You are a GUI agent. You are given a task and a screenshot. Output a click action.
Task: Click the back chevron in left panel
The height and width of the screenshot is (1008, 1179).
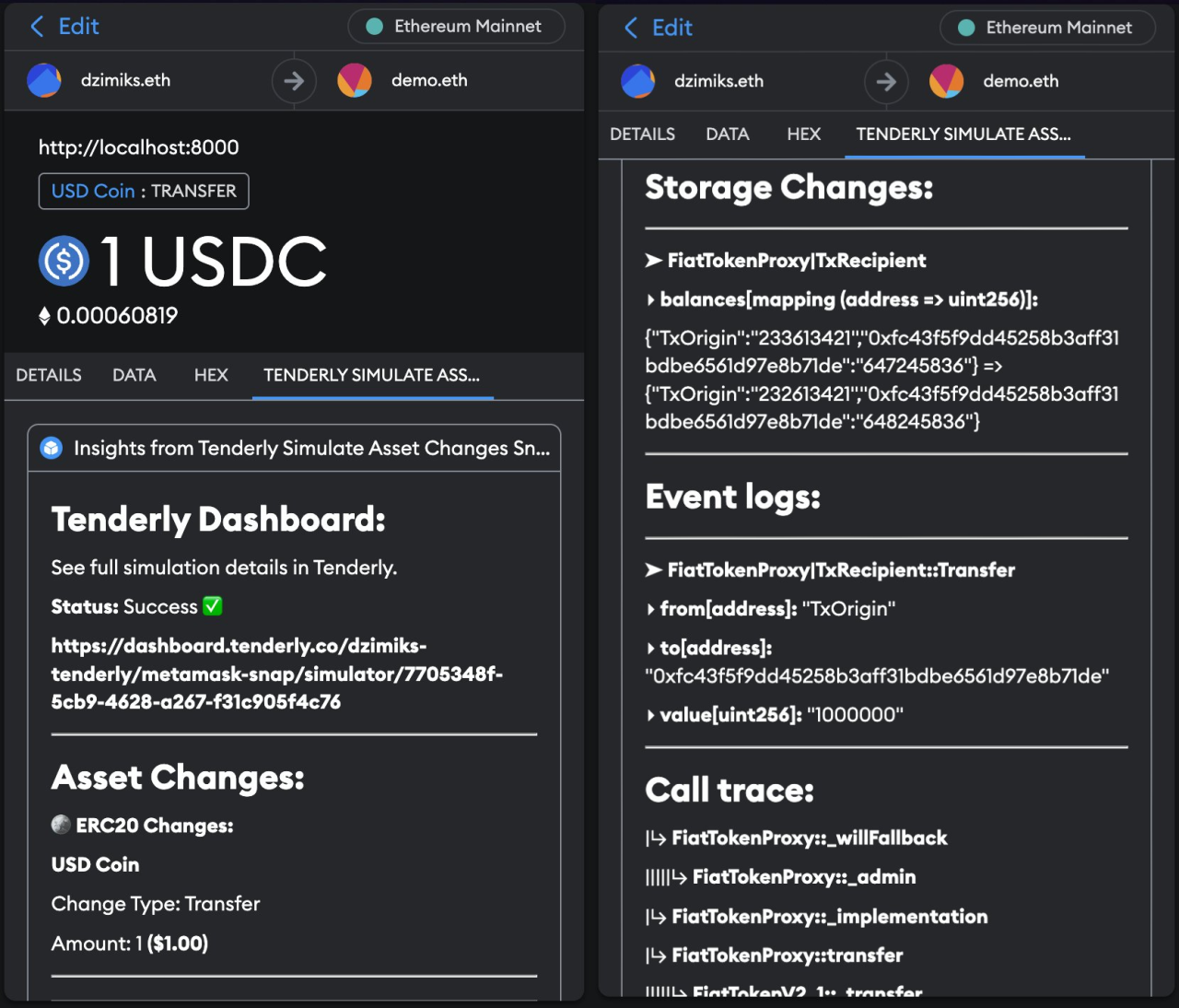point(37,27)
